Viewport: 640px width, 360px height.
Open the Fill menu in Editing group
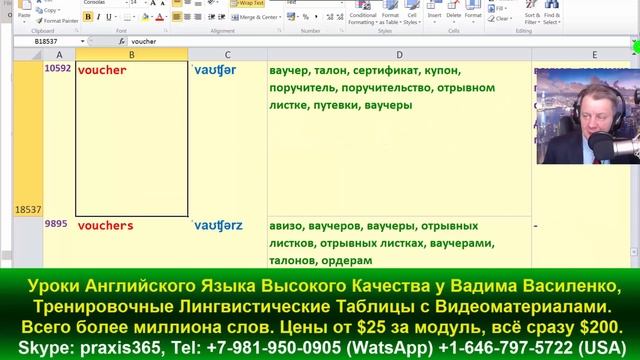coord(498,8)
